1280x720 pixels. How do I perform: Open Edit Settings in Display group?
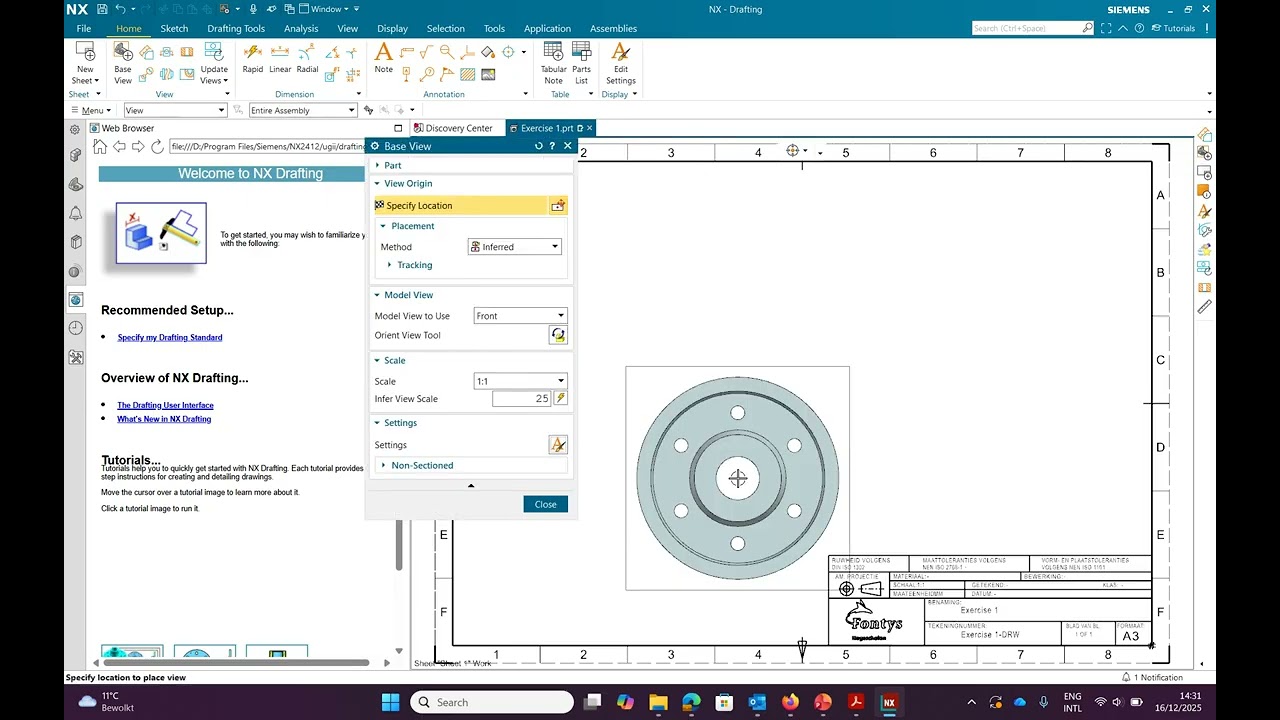coord(620,62)
